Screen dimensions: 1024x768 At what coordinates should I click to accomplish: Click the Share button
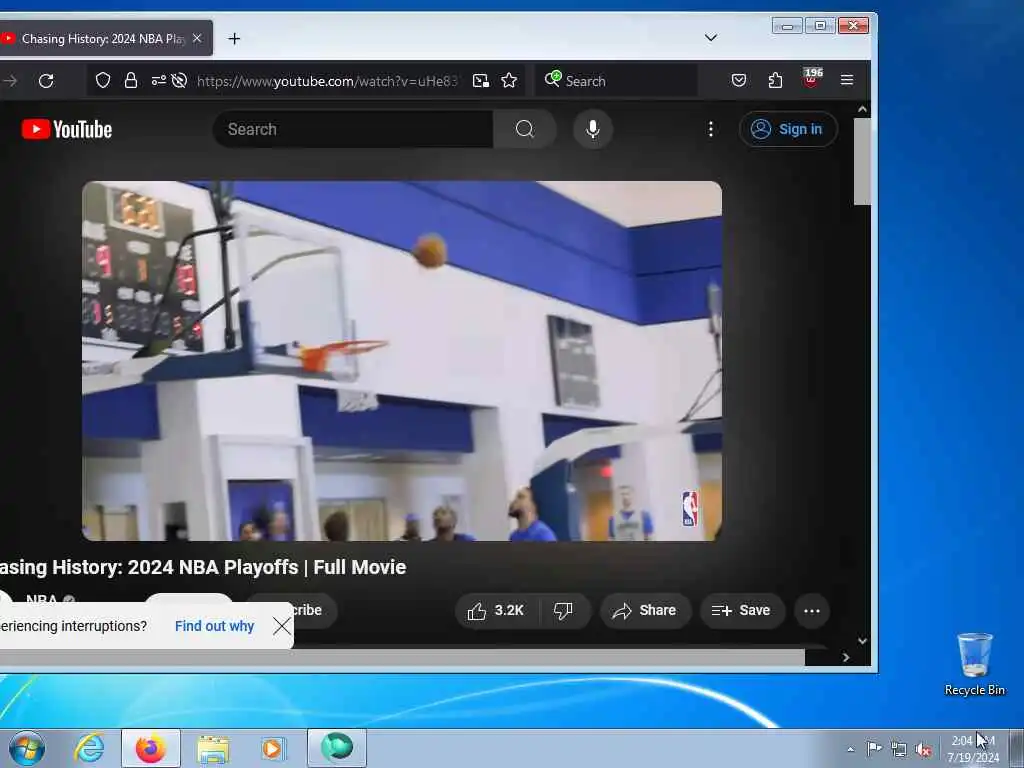(645, 611)
